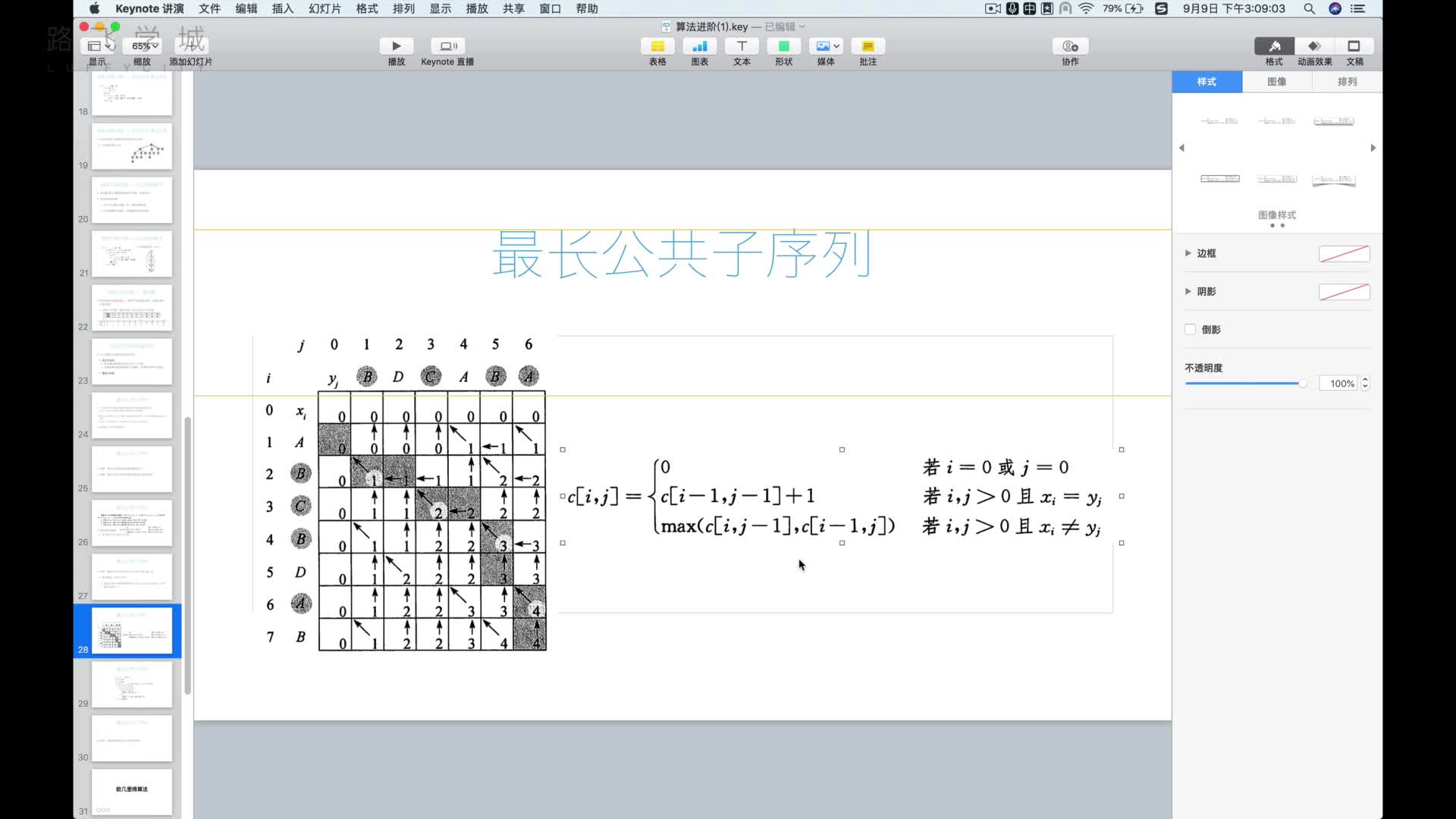Screen dimensions: 1456x819
Task: Open Spotlight search in menu bar
Action: tap(1310, 8)
